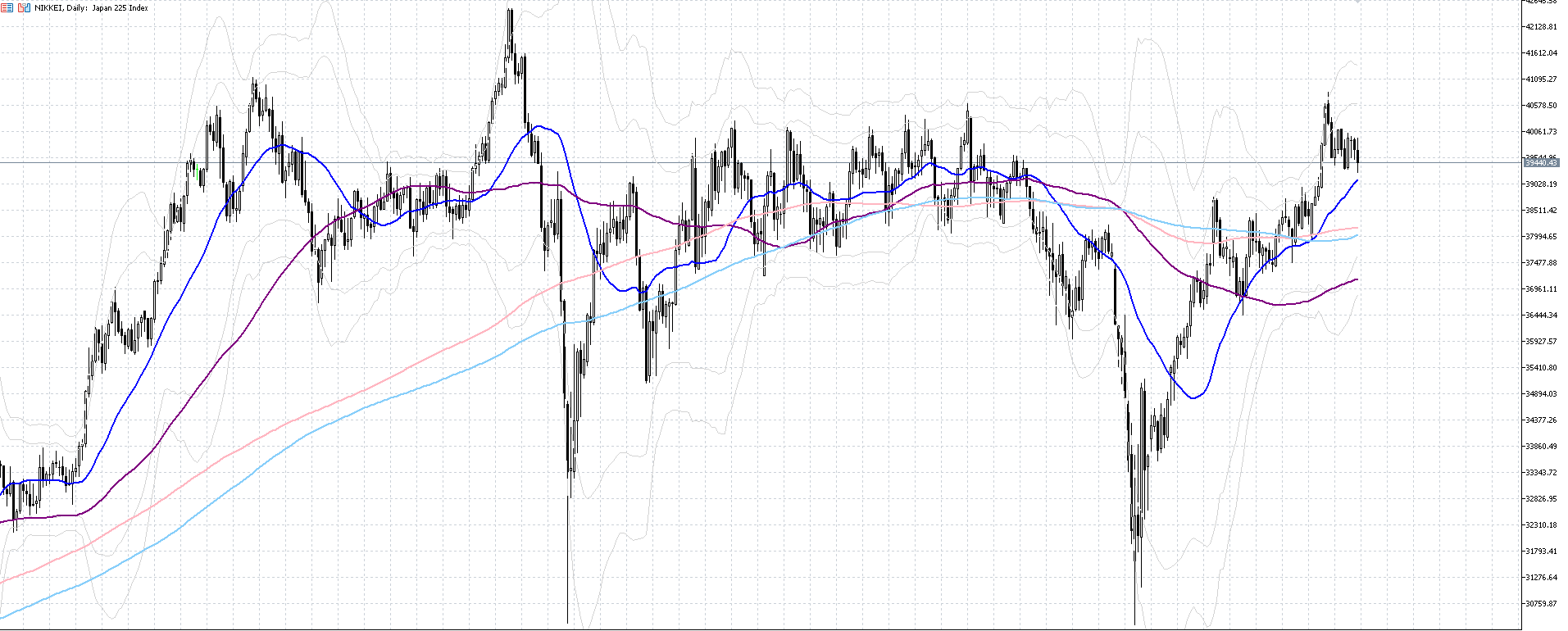1568x631 pixels.
Task: Click the green highlighted candle
Action: (198, 173)
